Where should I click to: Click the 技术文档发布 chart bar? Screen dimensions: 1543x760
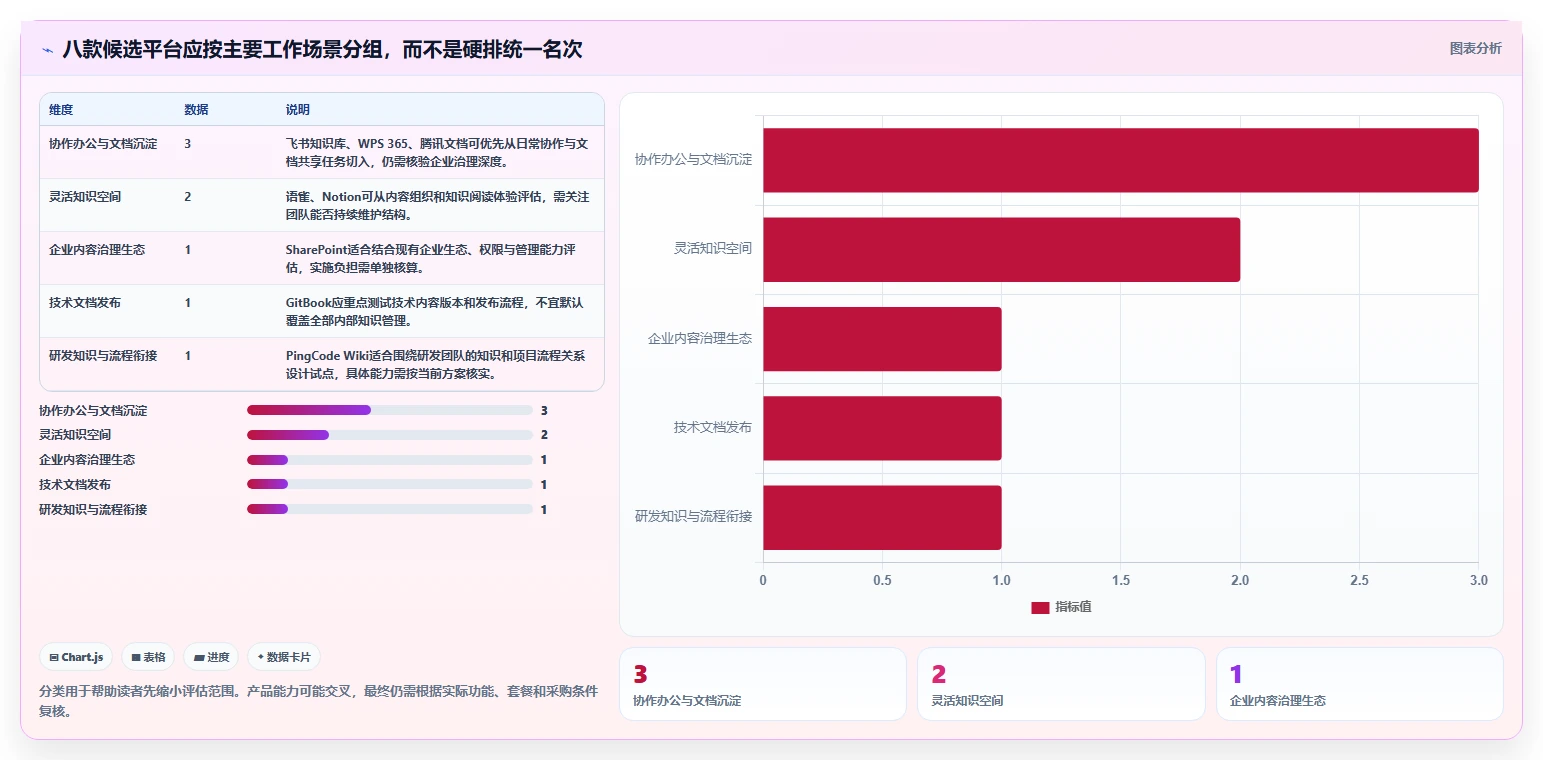point(882,428)
